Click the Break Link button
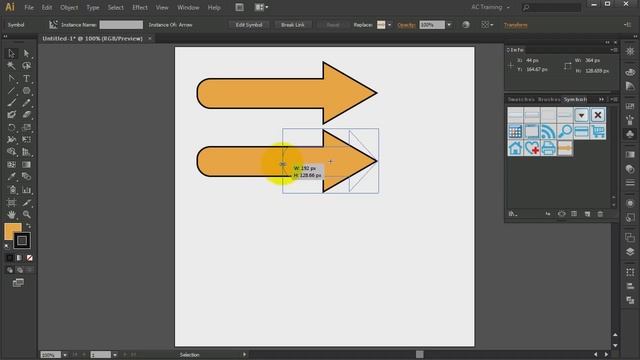640x360 pixels. pos(293,25)
